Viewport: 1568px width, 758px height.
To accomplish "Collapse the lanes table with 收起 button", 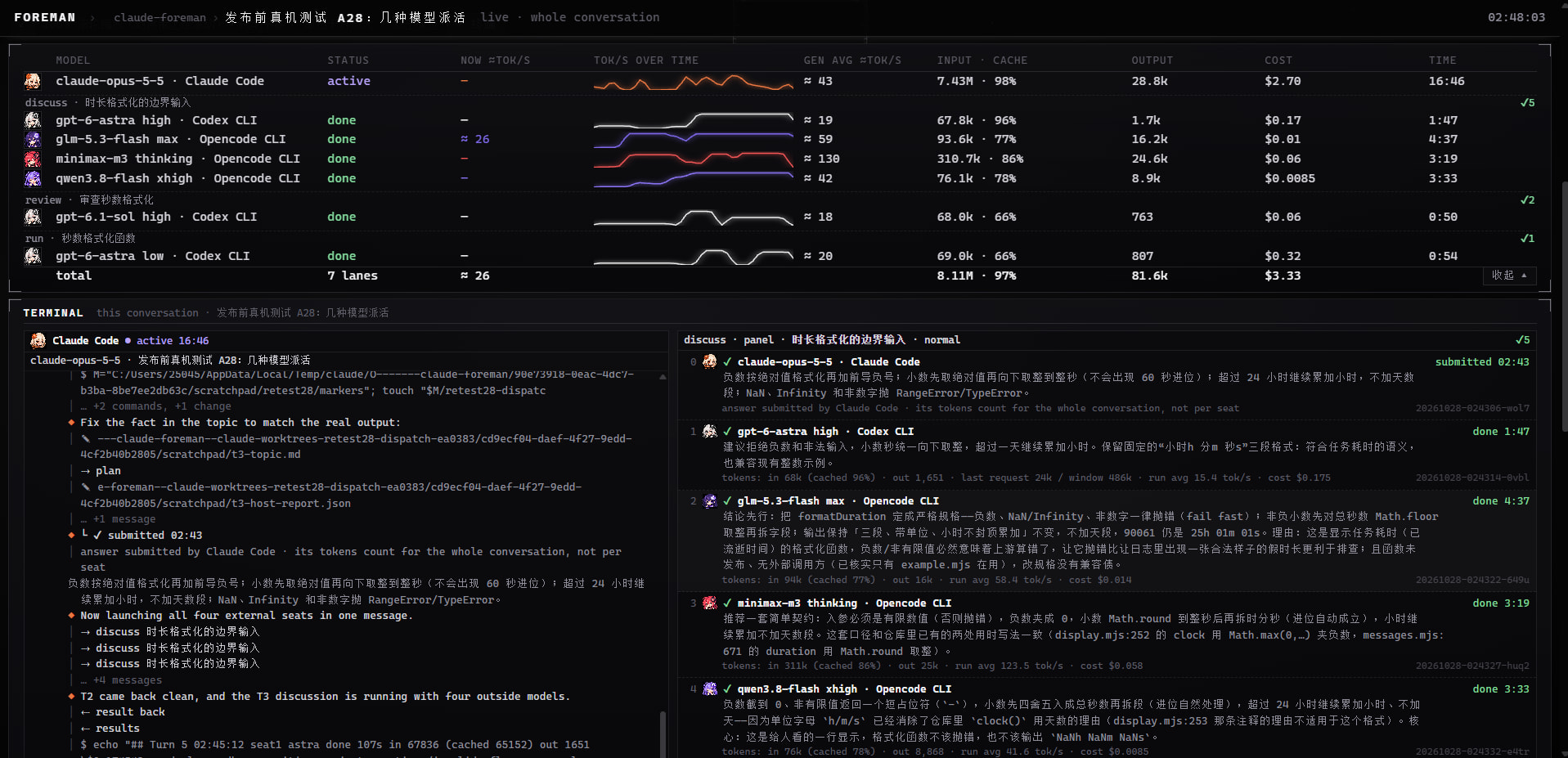I will pyautogui.click(x=1509, y=276).
